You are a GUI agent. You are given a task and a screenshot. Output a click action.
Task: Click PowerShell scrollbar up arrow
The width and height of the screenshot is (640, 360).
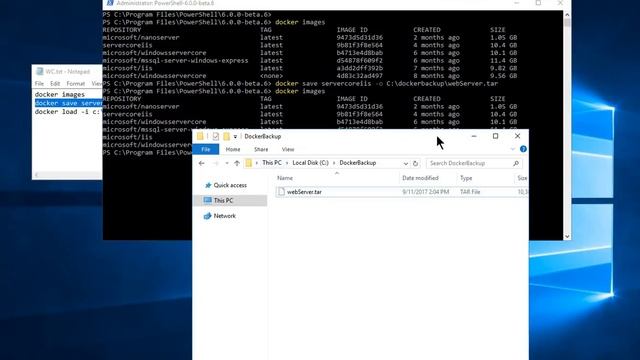pos(567,15)
